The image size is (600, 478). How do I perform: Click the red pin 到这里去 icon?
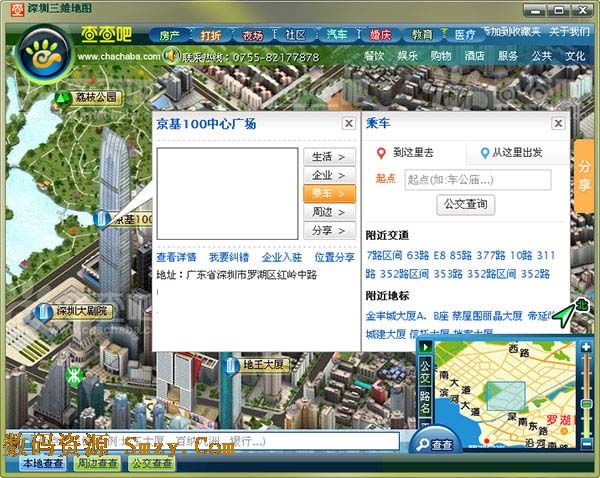click(381, 153)
